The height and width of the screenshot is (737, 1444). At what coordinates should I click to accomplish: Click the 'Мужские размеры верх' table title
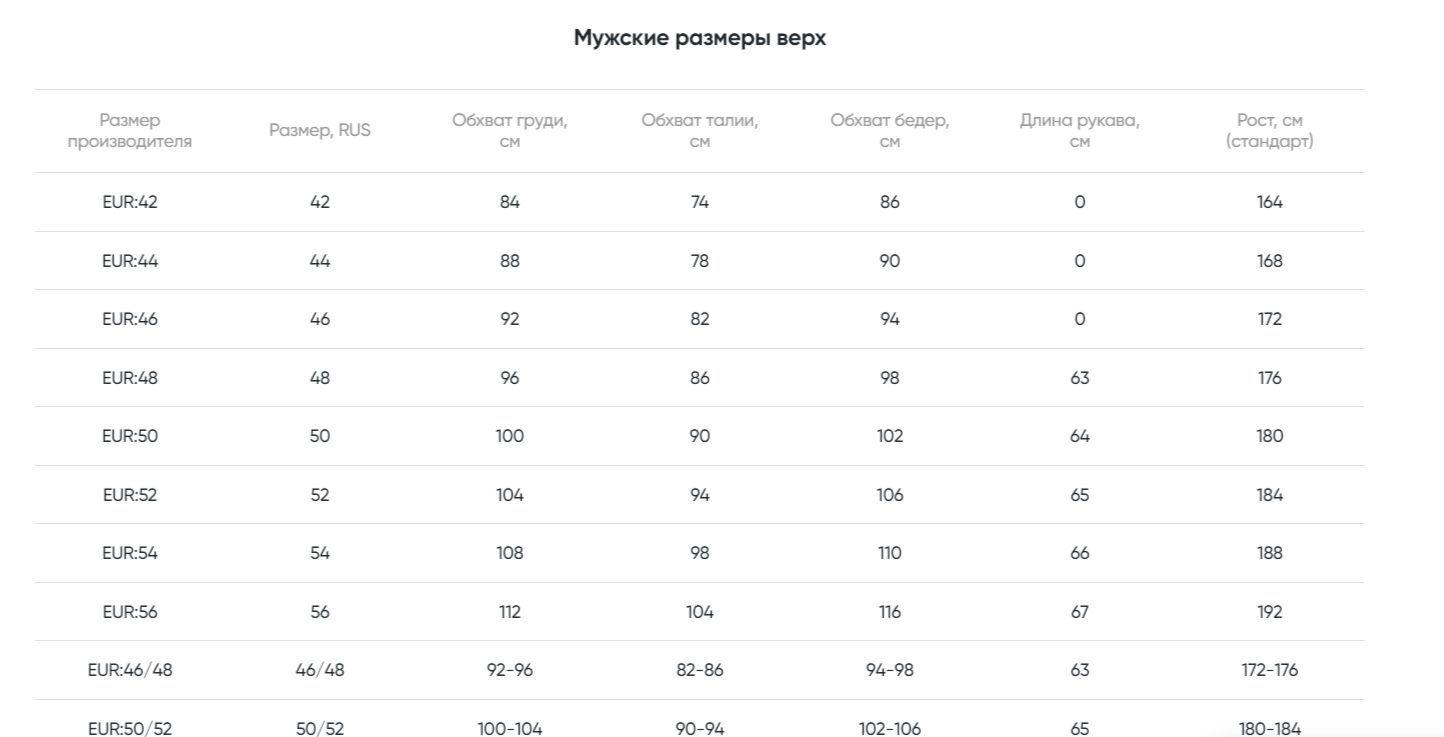pos(700,39)
